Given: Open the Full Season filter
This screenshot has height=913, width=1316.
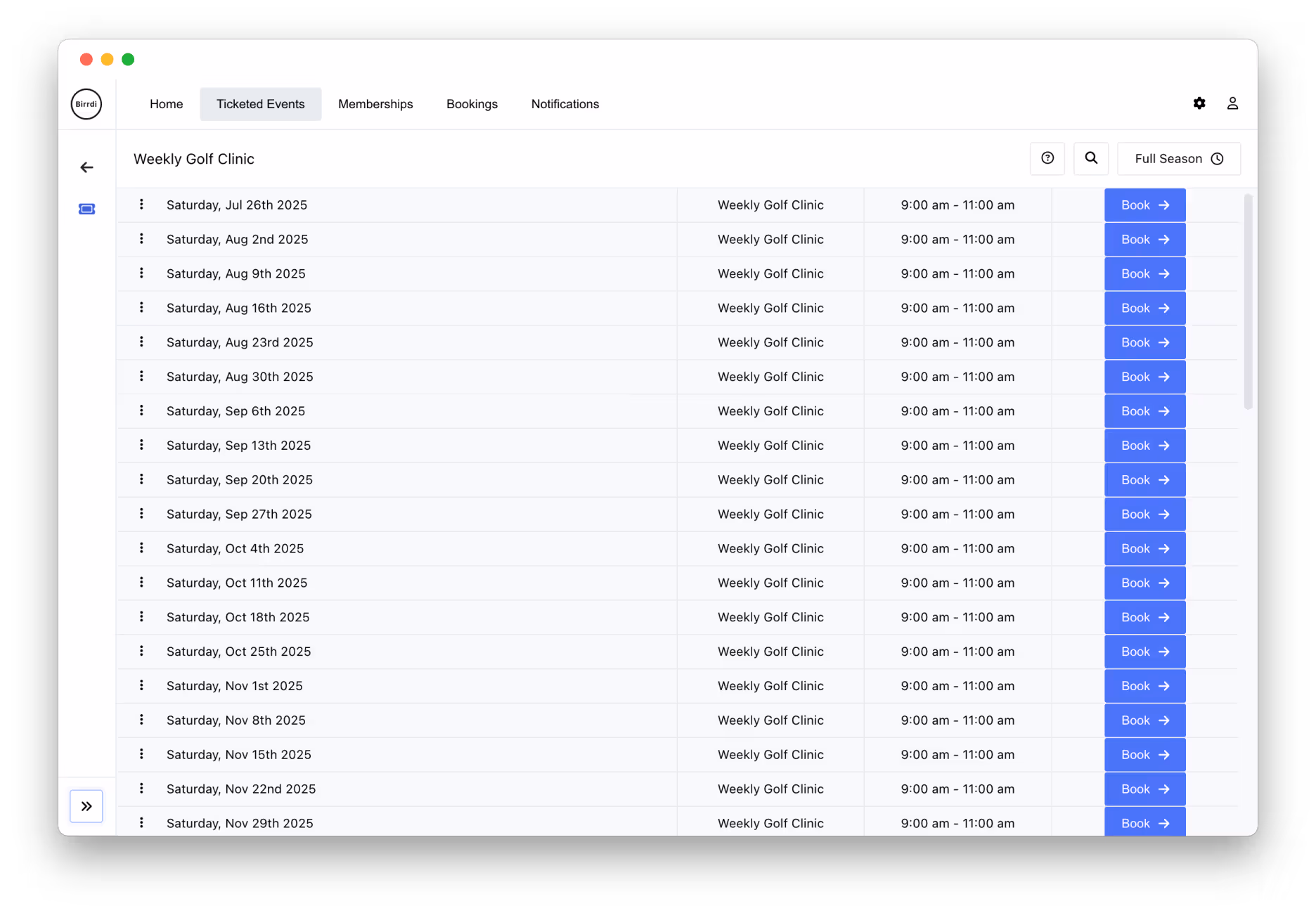Looking at the screenshot, I should pyautogui.click(x=1179, y=159).
